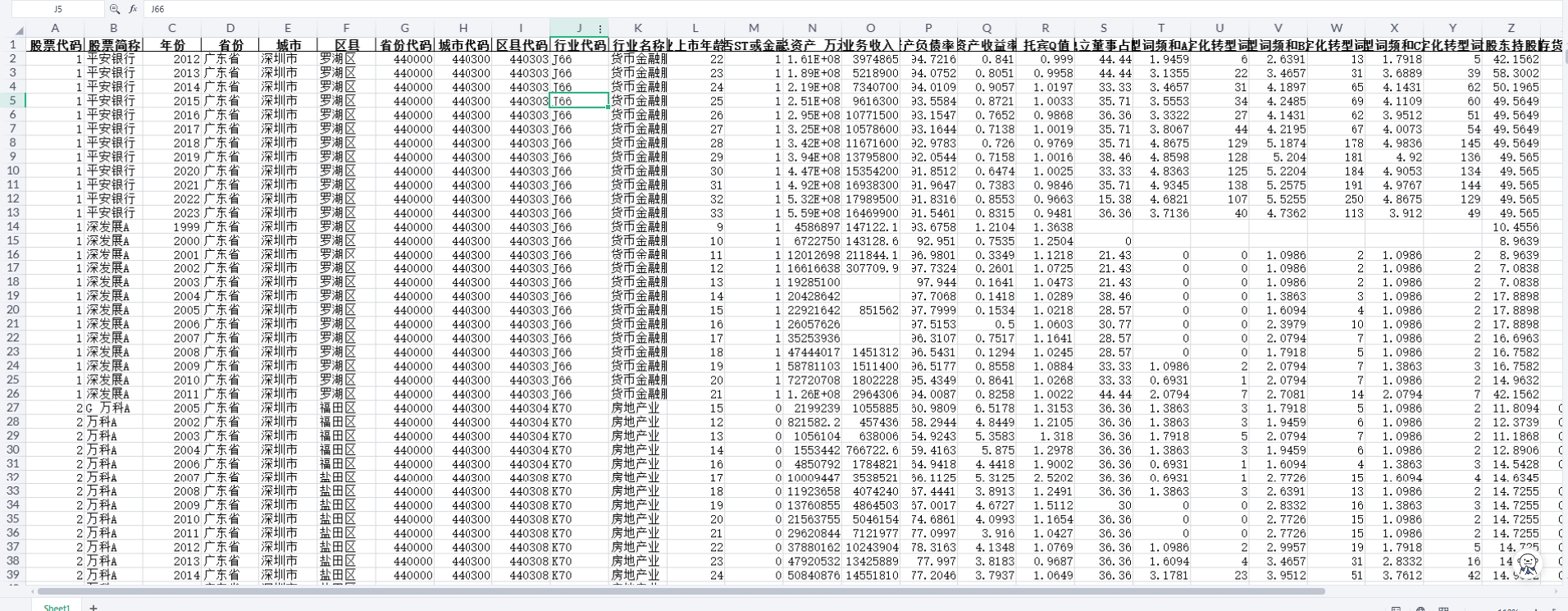Click the horizontal scrollbar right arrow
Viewport: 1568px width, 611px height.
[x=1557, y=591]
